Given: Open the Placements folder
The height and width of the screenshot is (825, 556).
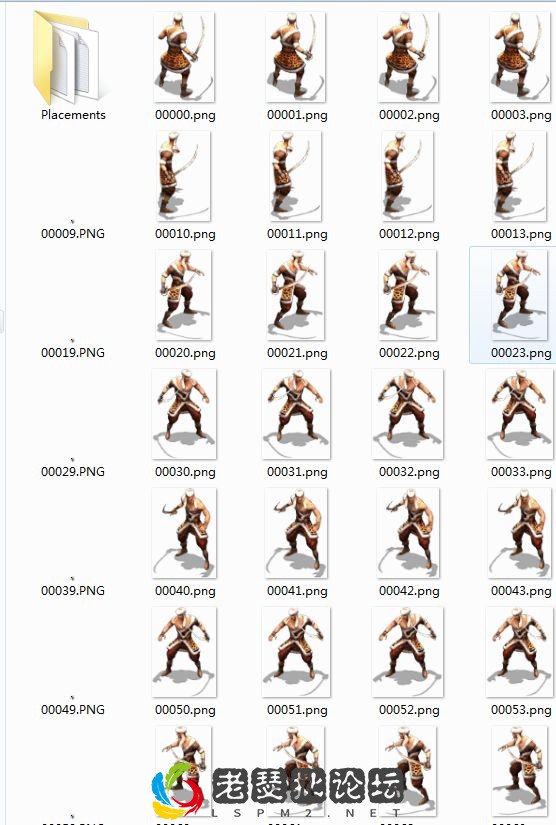Looking at the screenshot, I should tap(66, 58).
